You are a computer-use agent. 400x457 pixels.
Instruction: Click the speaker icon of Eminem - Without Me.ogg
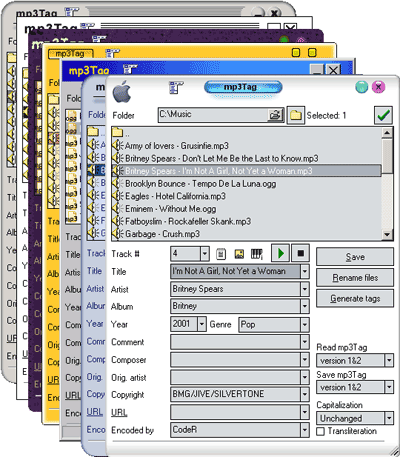(118, 209)
